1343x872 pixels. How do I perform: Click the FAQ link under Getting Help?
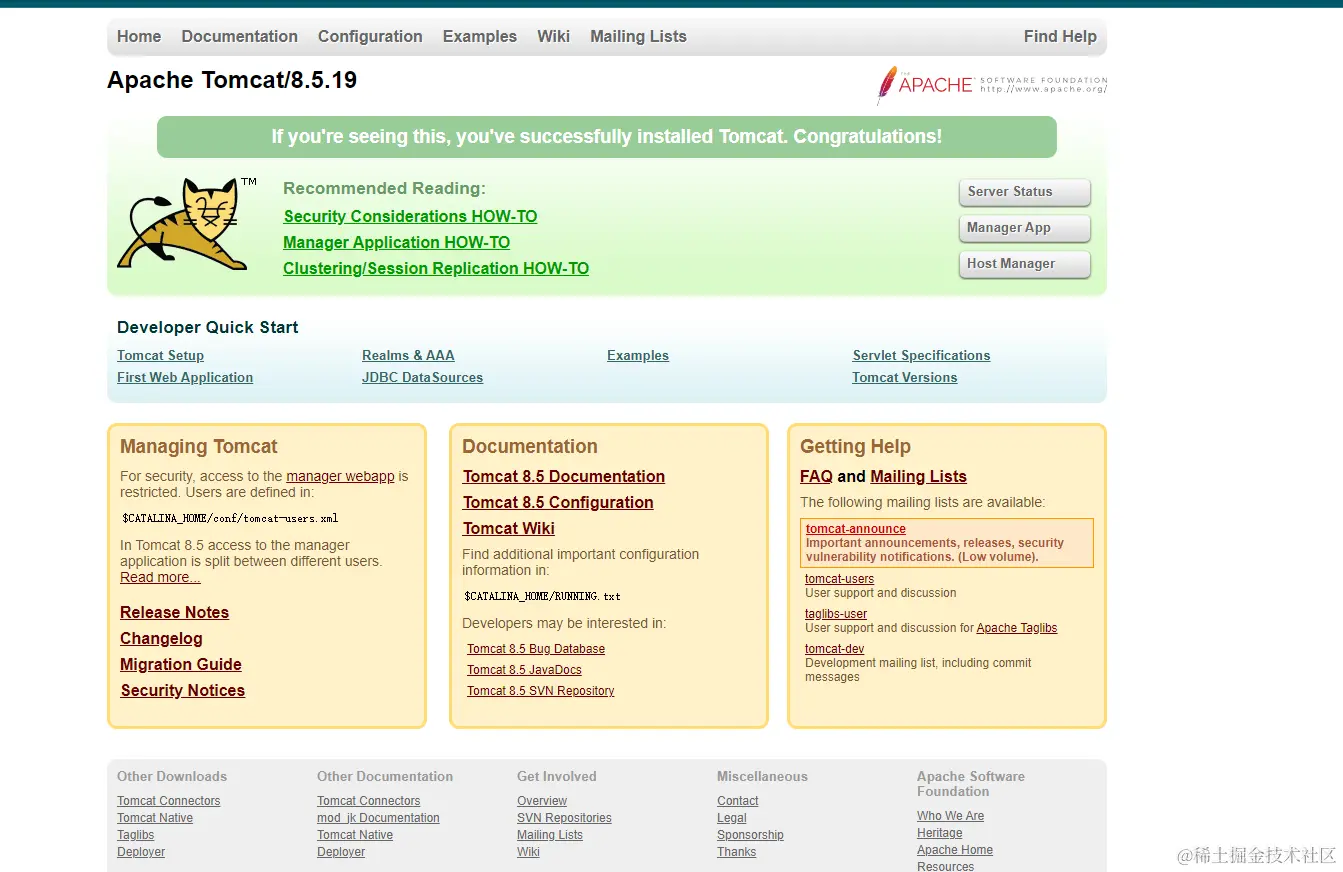[x=816, y=476]
